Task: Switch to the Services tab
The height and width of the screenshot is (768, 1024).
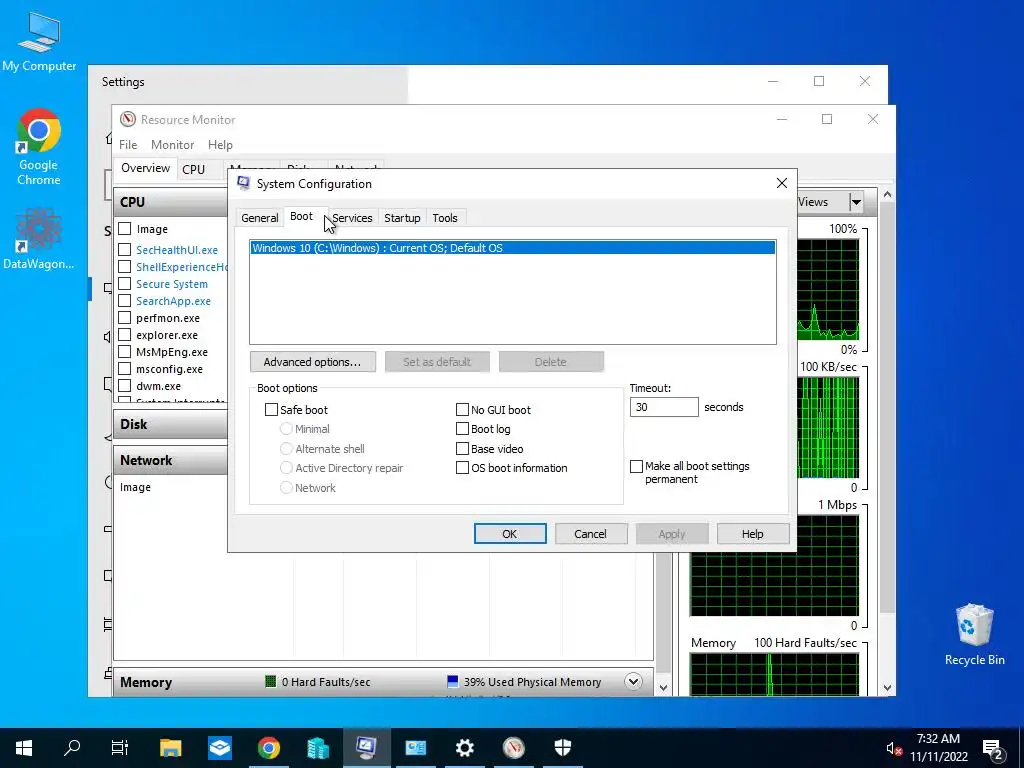Action: coord(352,217)
